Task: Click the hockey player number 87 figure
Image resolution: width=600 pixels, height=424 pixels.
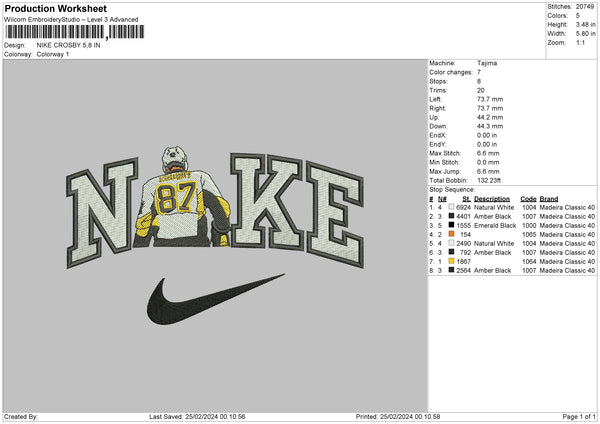Action: tap(182, 197)
